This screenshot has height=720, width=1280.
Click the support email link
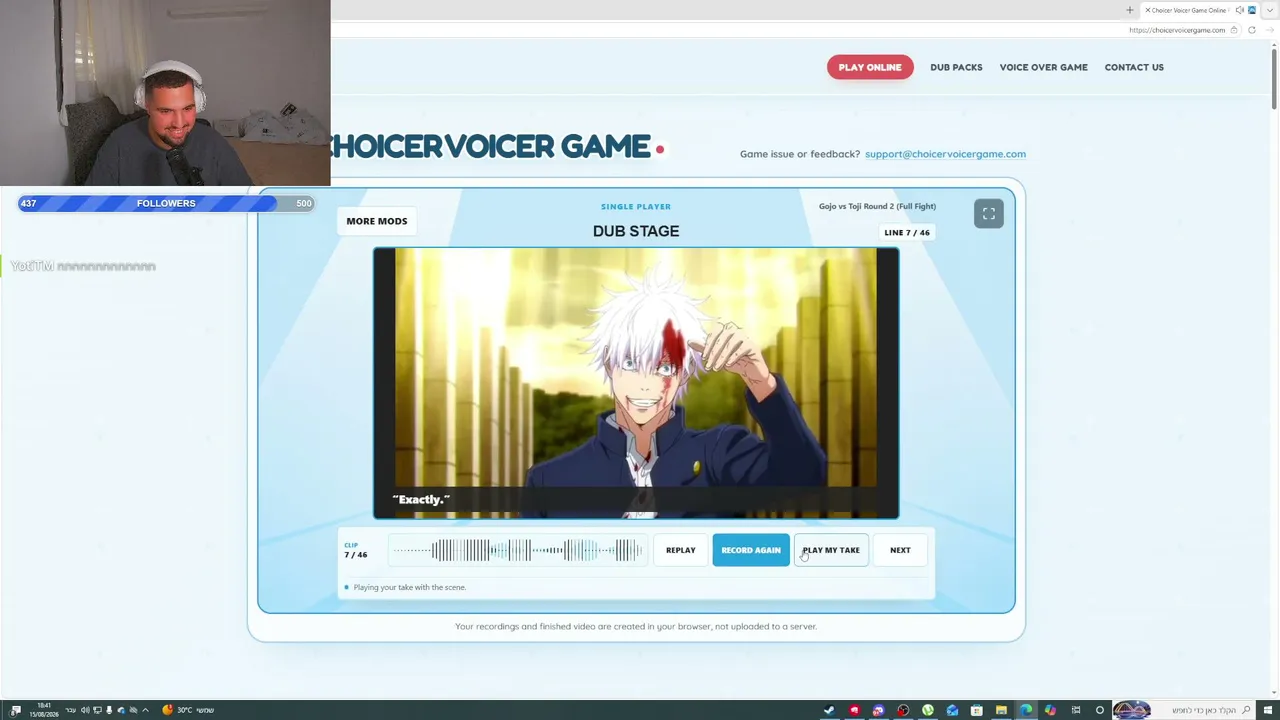(945, 154)
